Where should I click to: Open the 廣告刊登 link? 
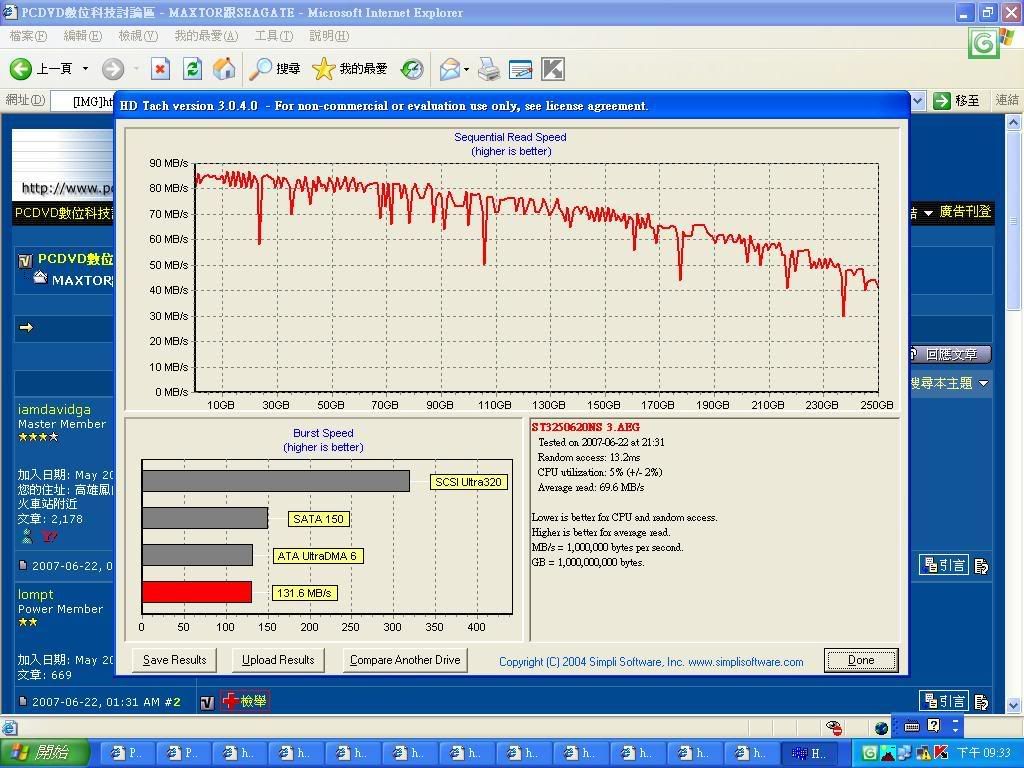(x=965, y=212)
